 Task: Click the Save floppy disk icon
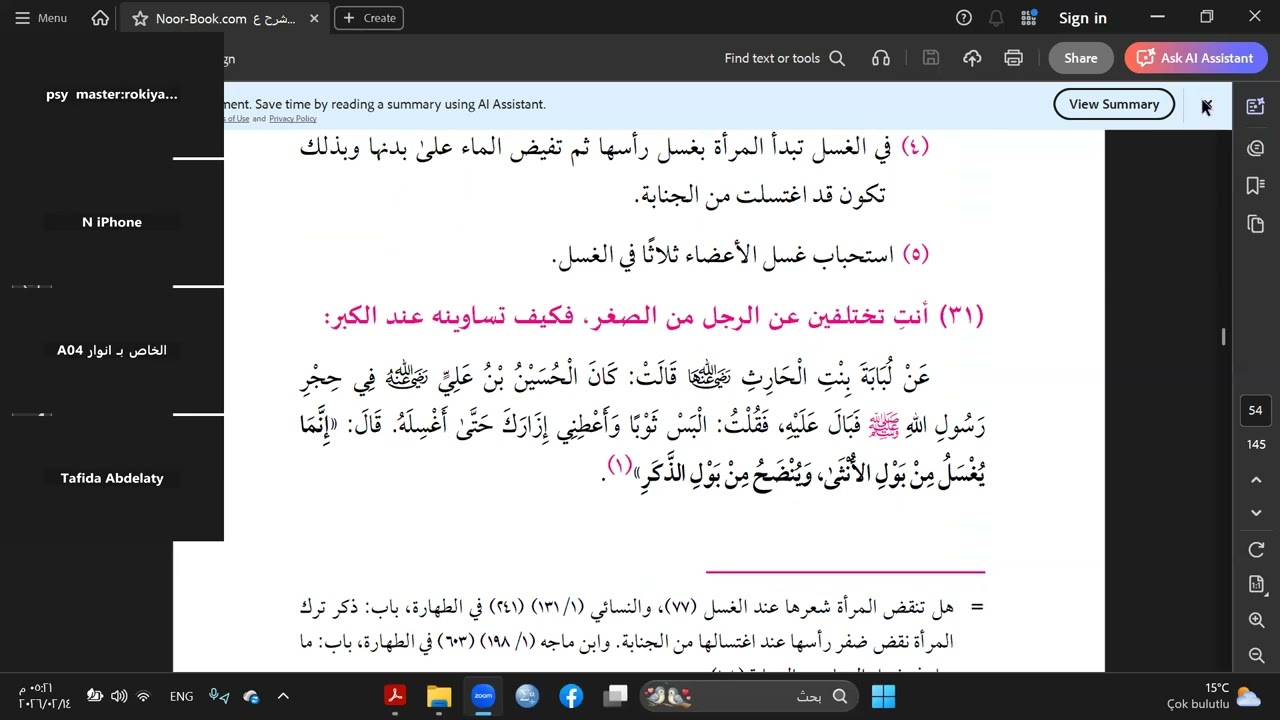[931, 58]
